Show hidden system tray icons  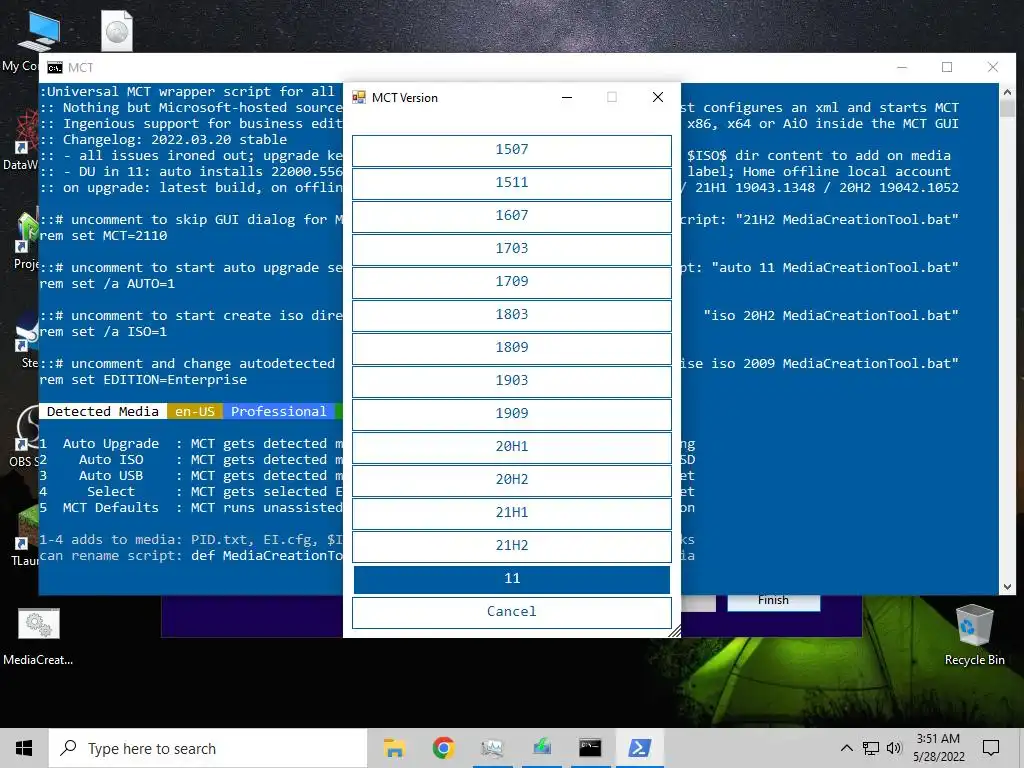pos(846,748)
